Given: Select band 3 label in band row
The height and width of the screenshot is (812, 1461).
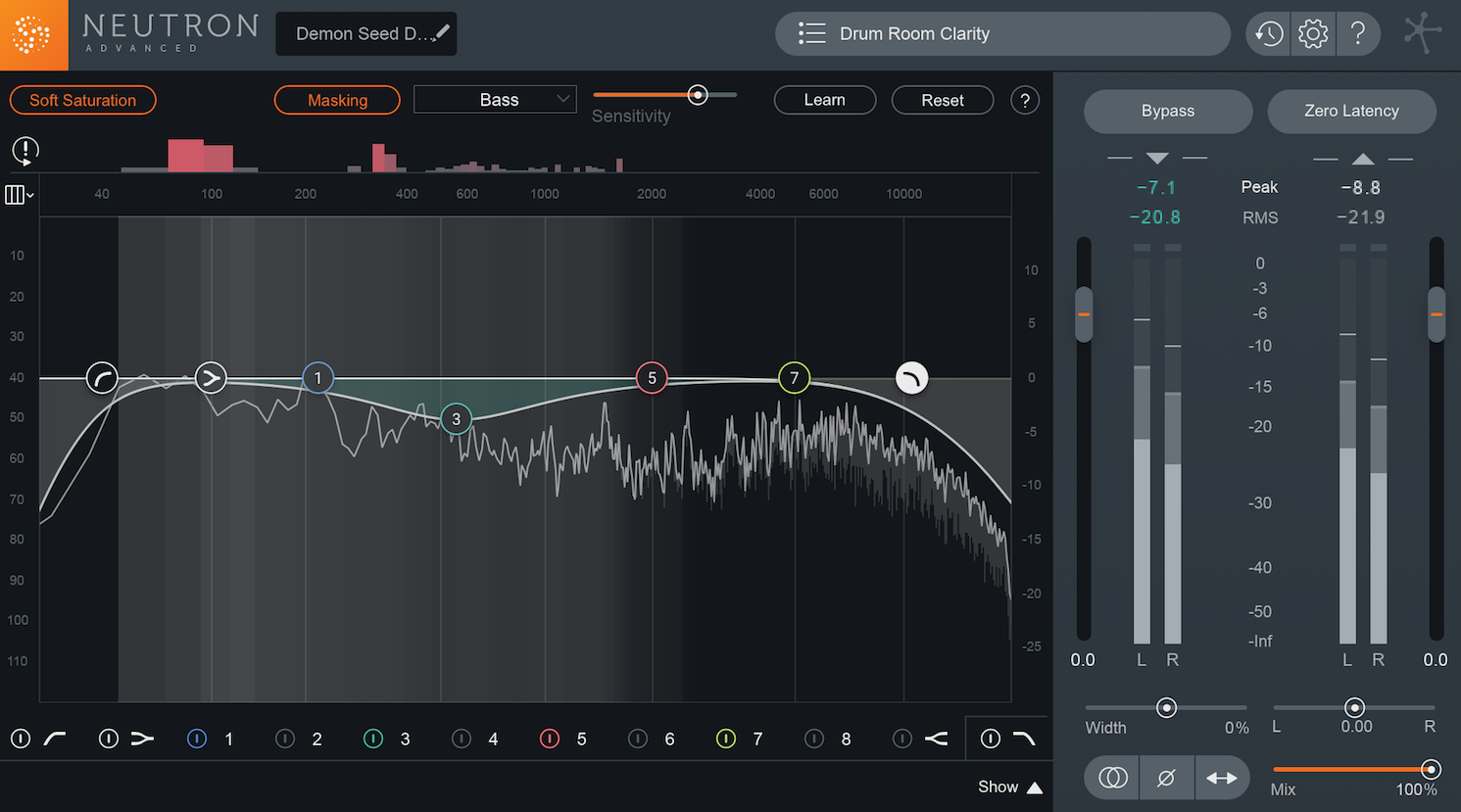Looking at the screenshot, I should pos(406,740).
